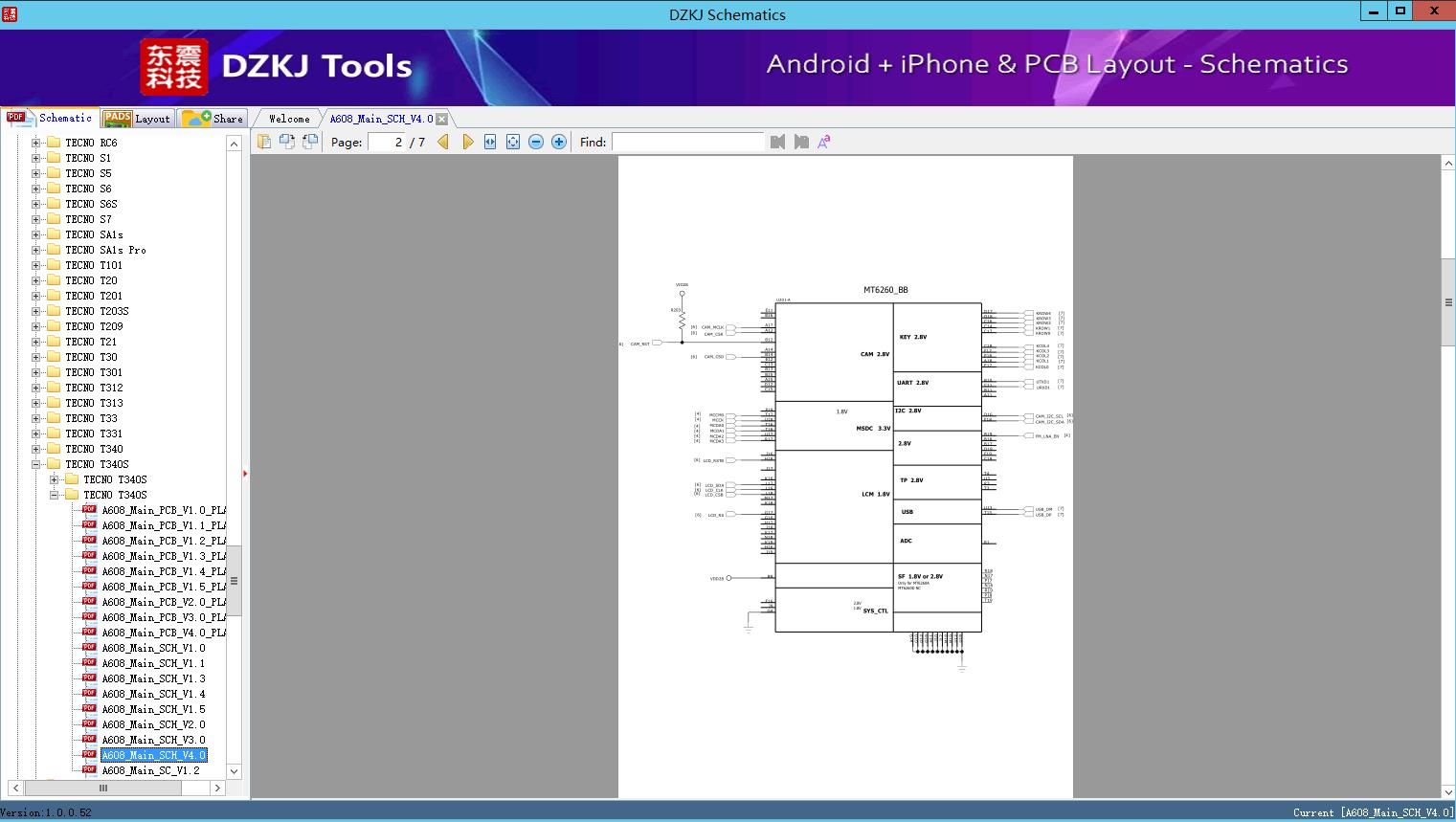Click the tree panel horizontal scrollbar thumb
This screenshot has width=1456, height=822.
coord(102,789)
